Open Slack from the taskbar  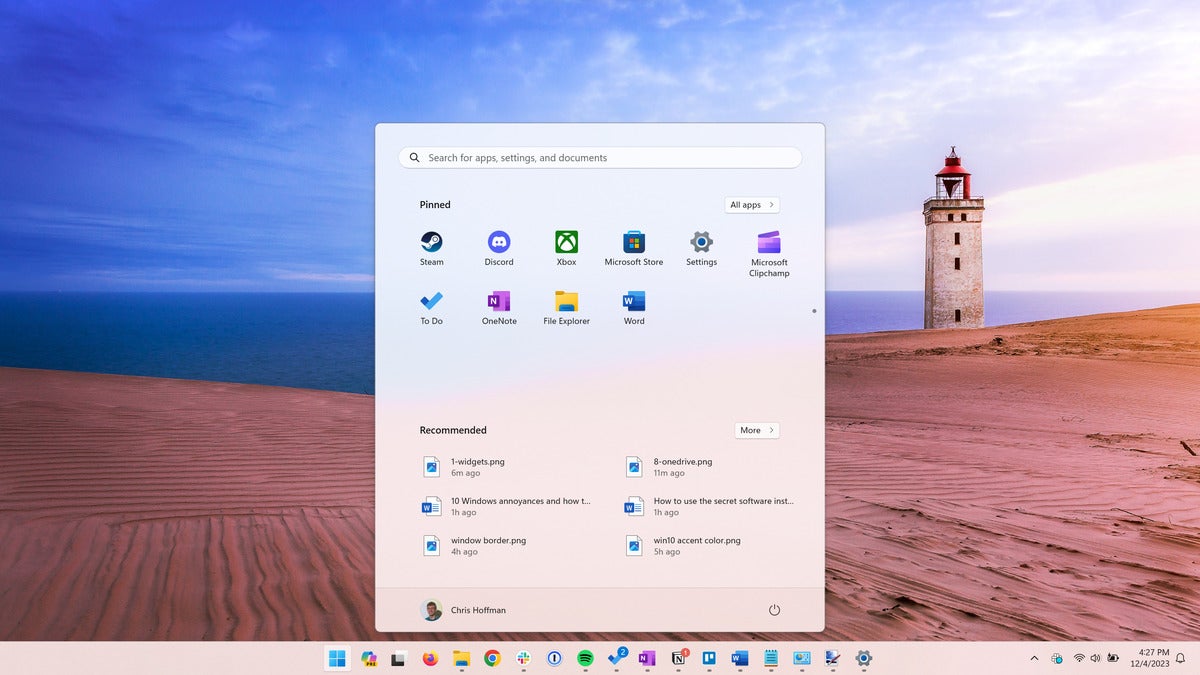pos(523,658)
